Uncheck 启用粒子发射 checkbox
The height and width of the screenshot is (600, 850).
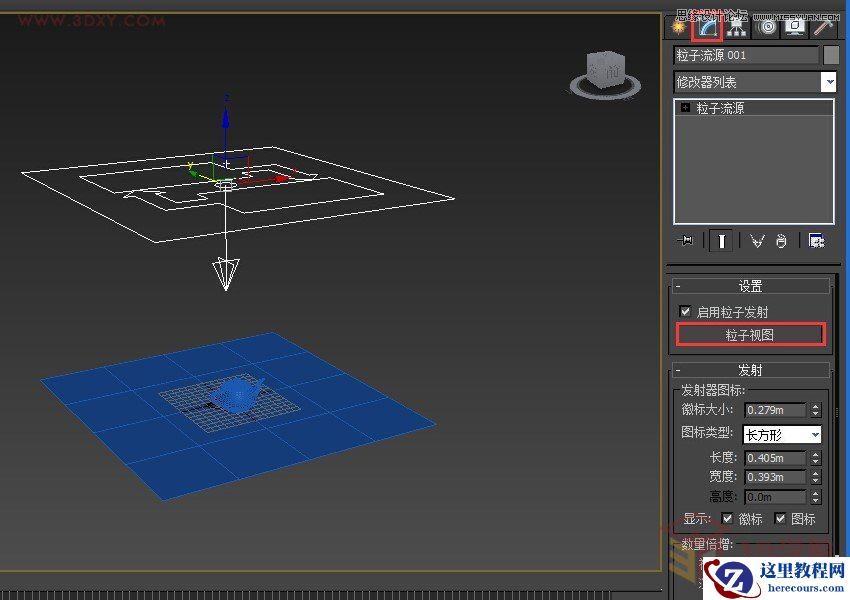[x=685, y=310]
